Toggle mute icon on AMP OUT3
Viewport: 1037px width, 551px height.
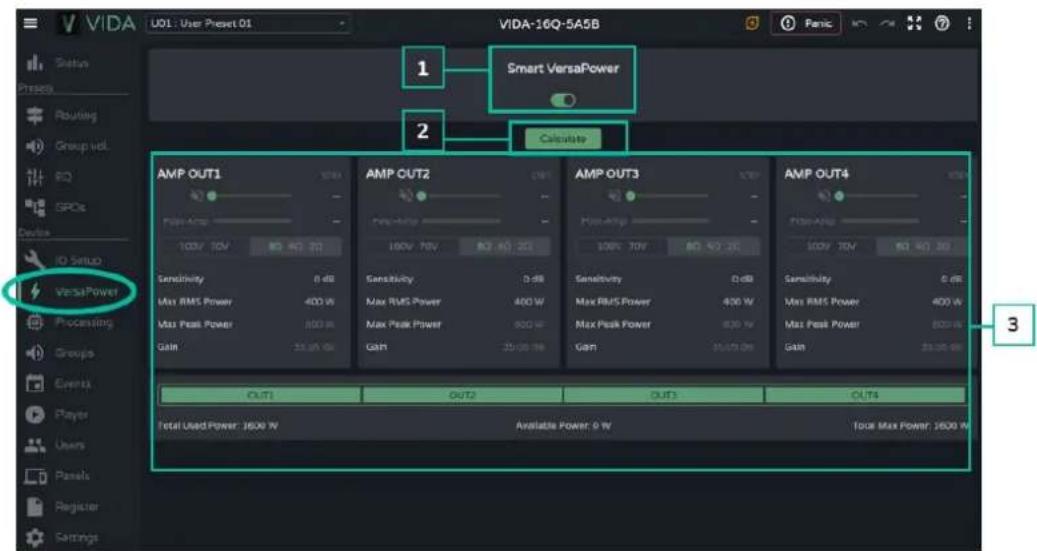pyautogui.click(x=614, y=196)
